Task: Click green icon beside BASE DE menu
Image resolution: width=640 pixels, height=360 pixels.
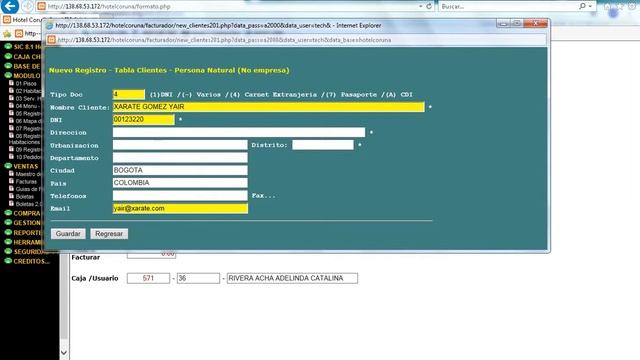Action: pyautogui.click(x=8, y=66)
